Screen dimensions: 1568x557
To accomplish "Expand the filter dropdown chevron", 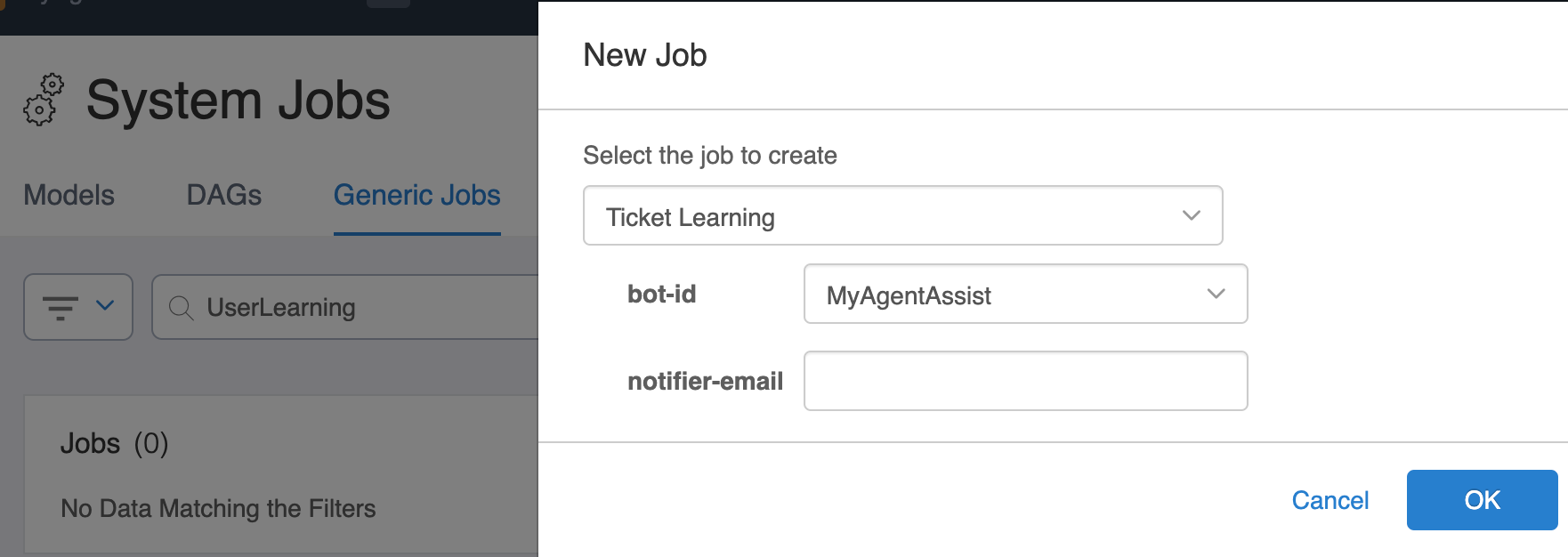I will pyautogui.click(x=105, y=305).
